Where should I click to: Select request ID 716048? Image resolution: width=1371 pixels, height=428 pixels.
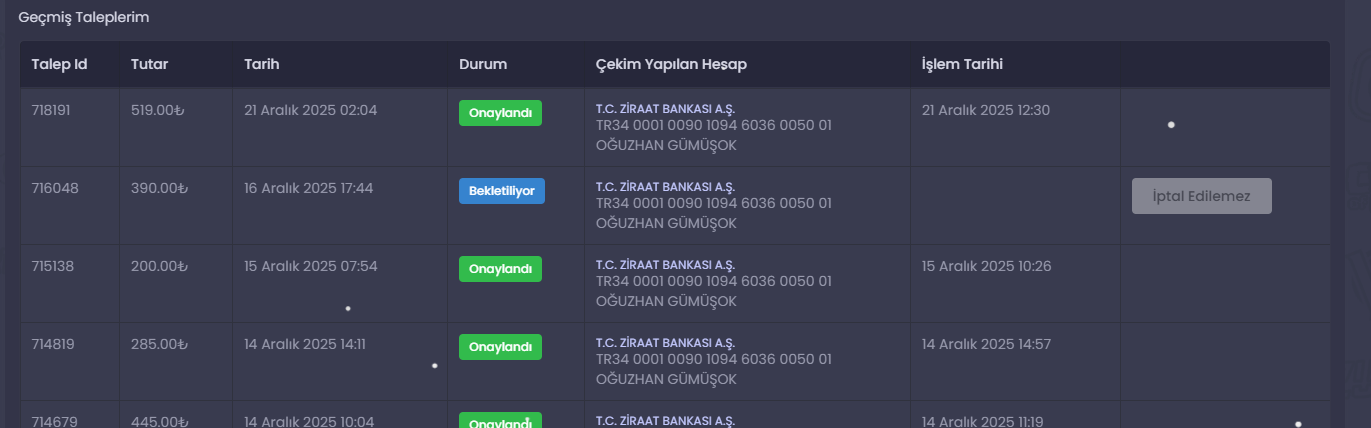coord(54,188)
